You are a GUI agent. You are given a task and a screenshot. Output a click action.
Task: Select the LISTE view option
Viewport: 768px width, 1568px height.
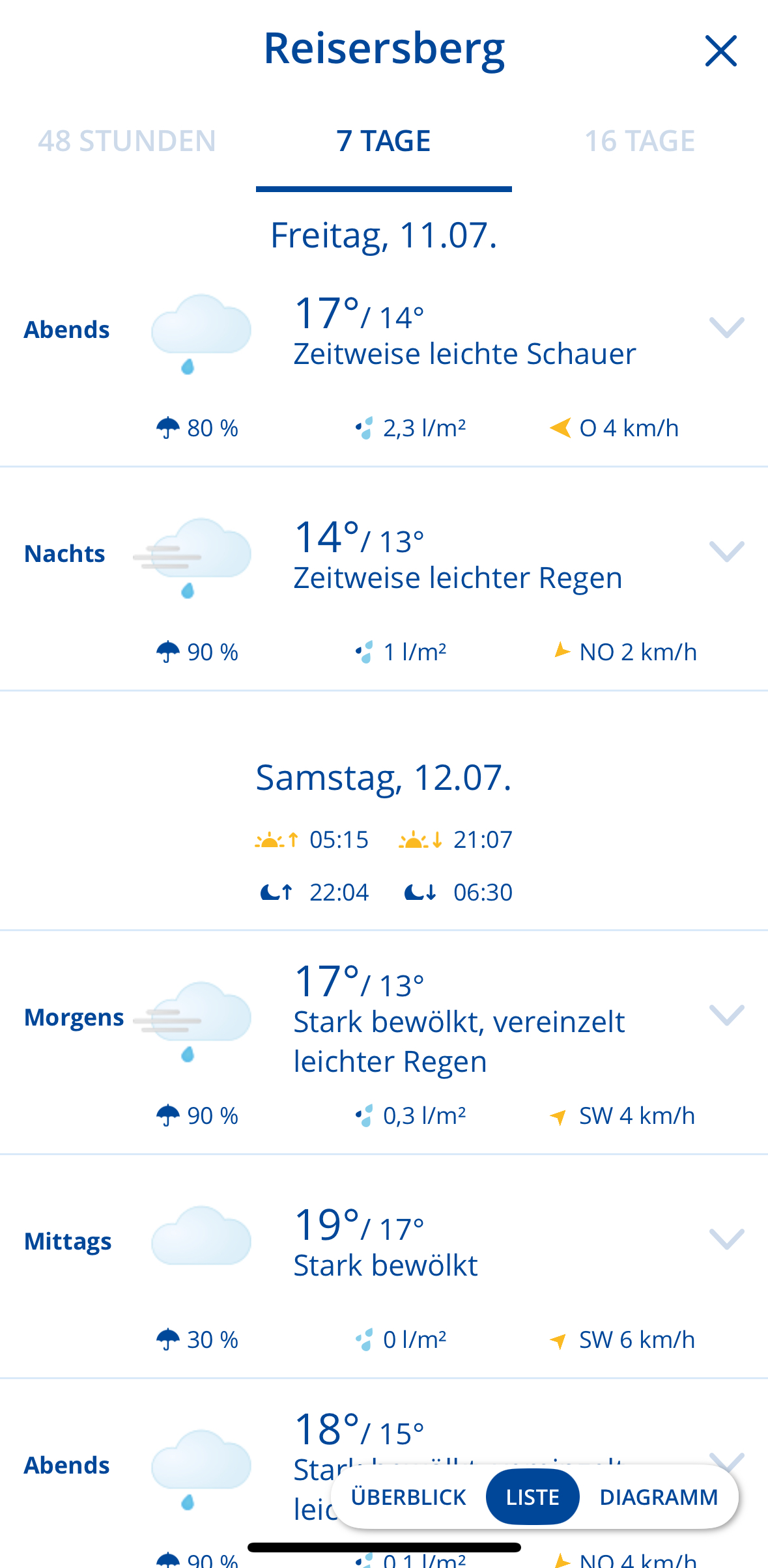click(533, 1497)
